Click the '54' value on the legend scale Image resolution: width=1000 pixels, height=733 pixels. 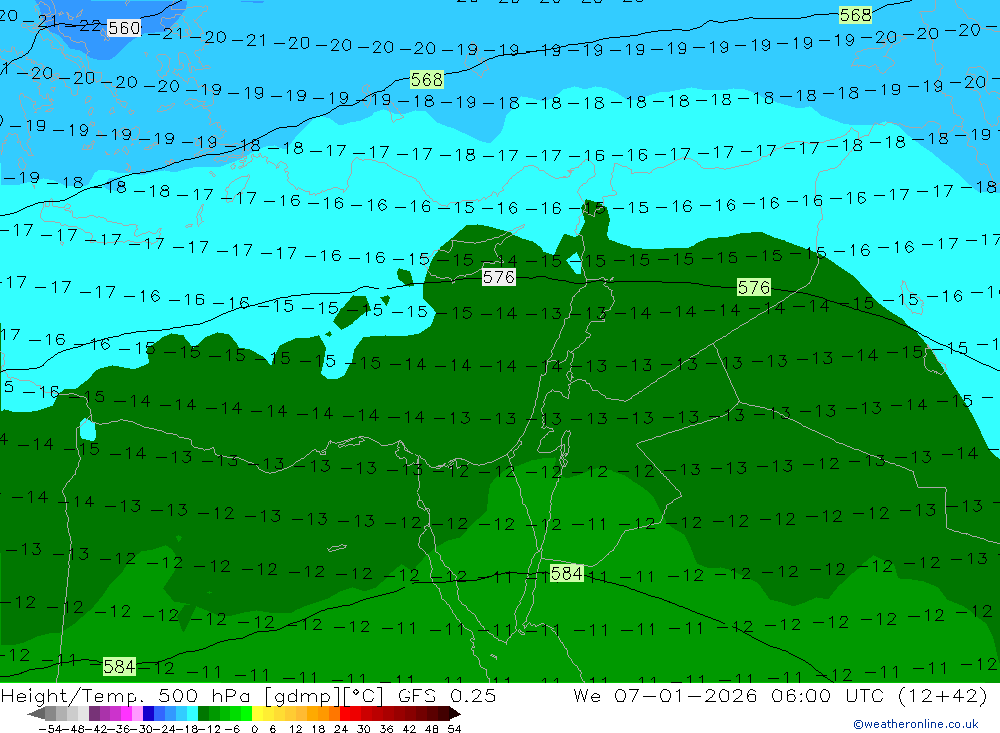coord(454,729)
